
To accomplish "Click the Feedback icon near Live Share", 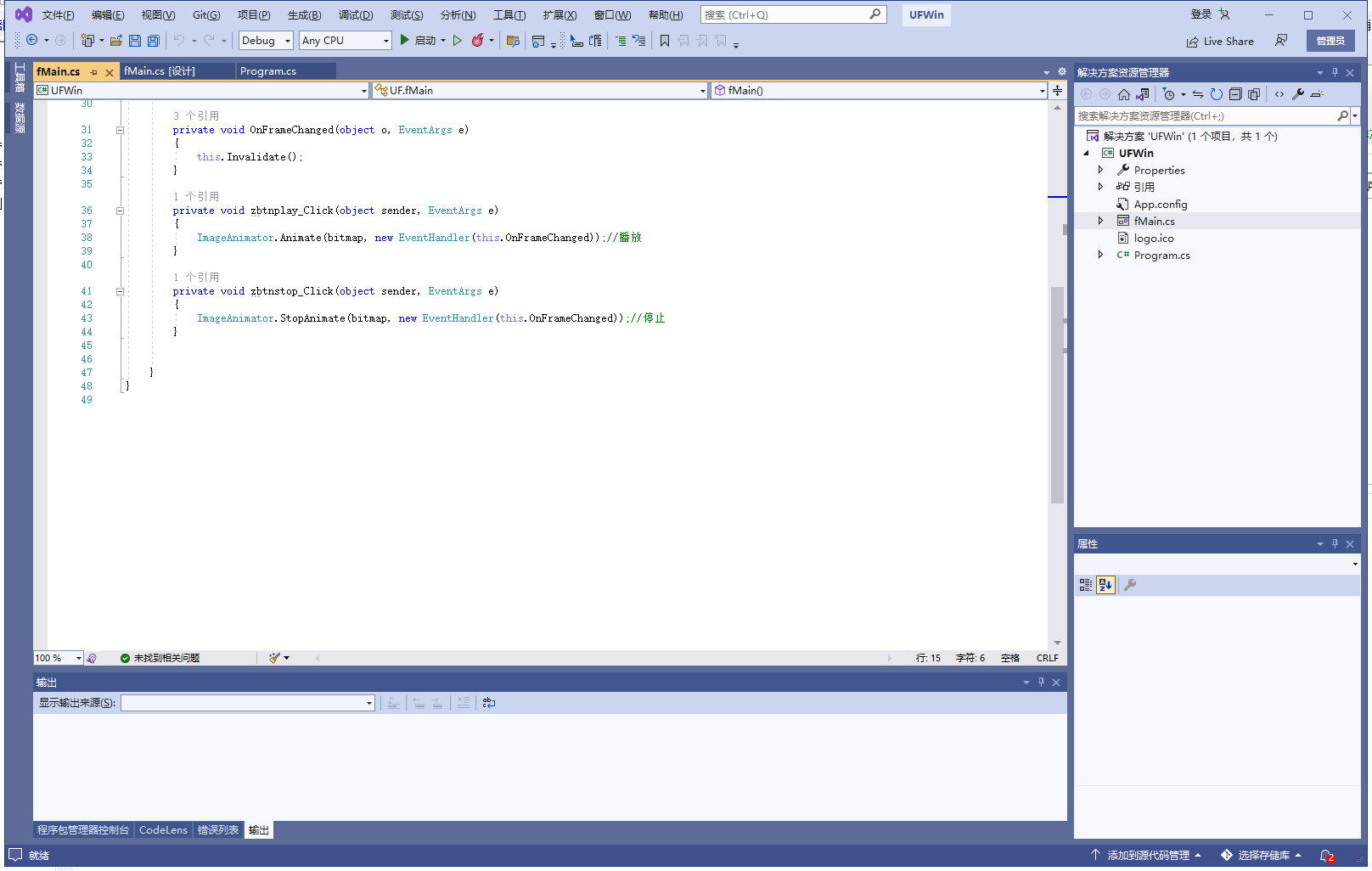I will 1281,40.
